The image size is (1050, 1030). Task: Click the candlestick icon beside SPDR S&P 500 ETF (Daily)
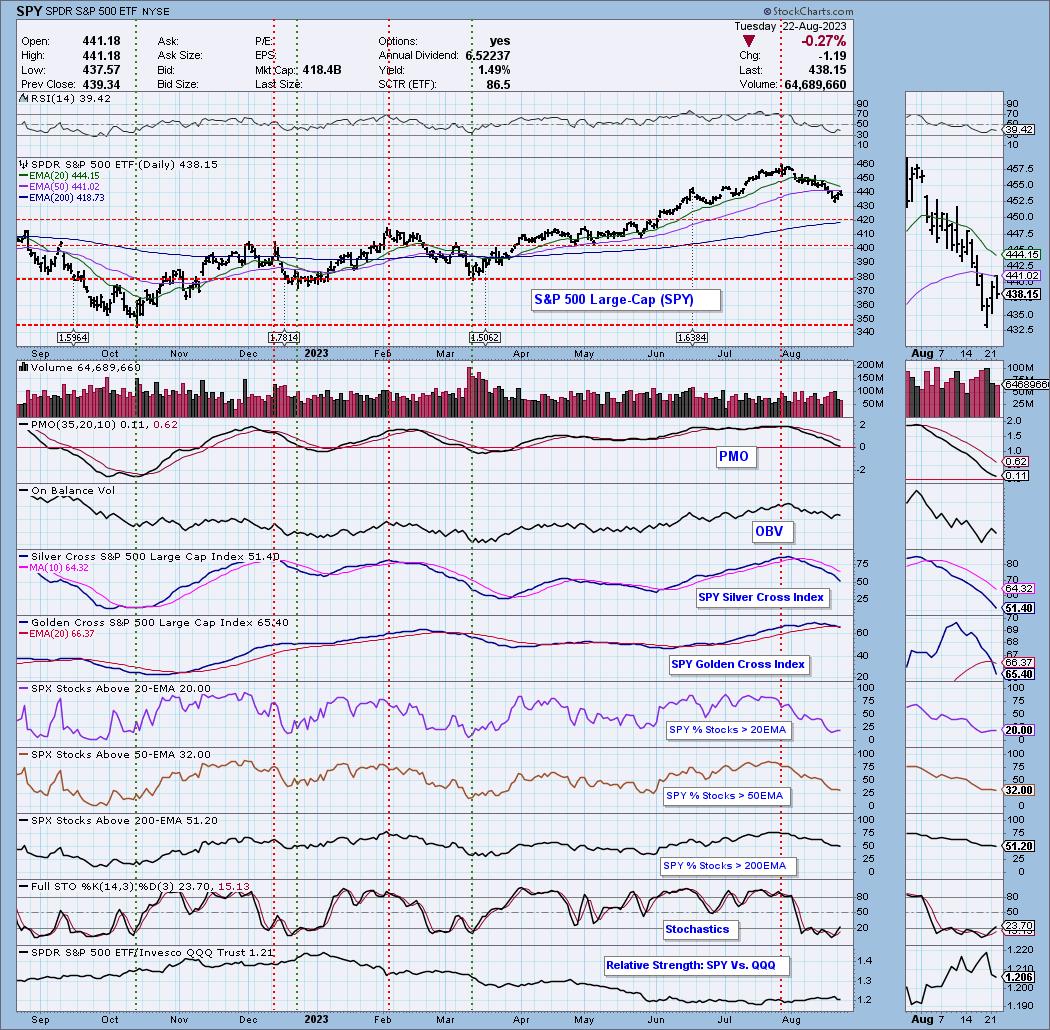click(24, 164)
